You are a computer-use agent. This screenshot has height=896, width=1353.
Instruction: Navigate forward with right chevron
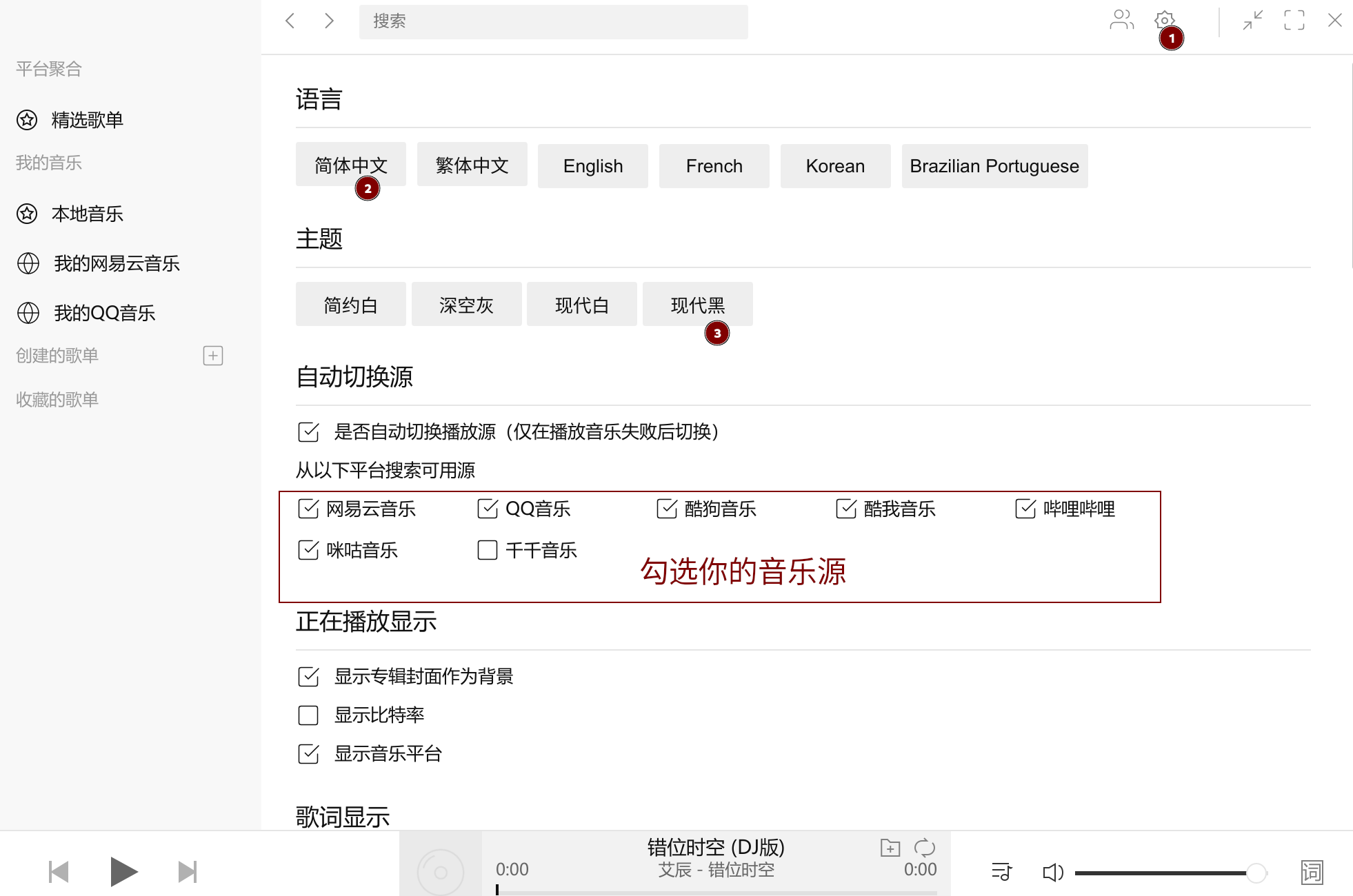[x=329, y=21]
